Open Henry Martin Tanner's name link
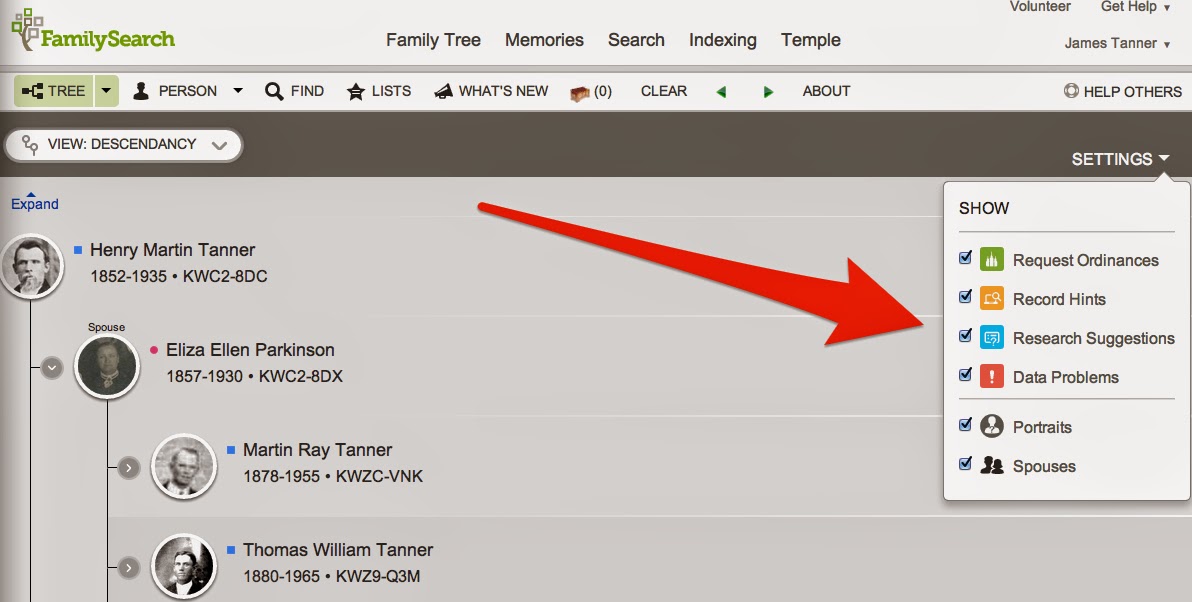Image resolution: width=1192 pixels, height=602 pixels. 173,250
